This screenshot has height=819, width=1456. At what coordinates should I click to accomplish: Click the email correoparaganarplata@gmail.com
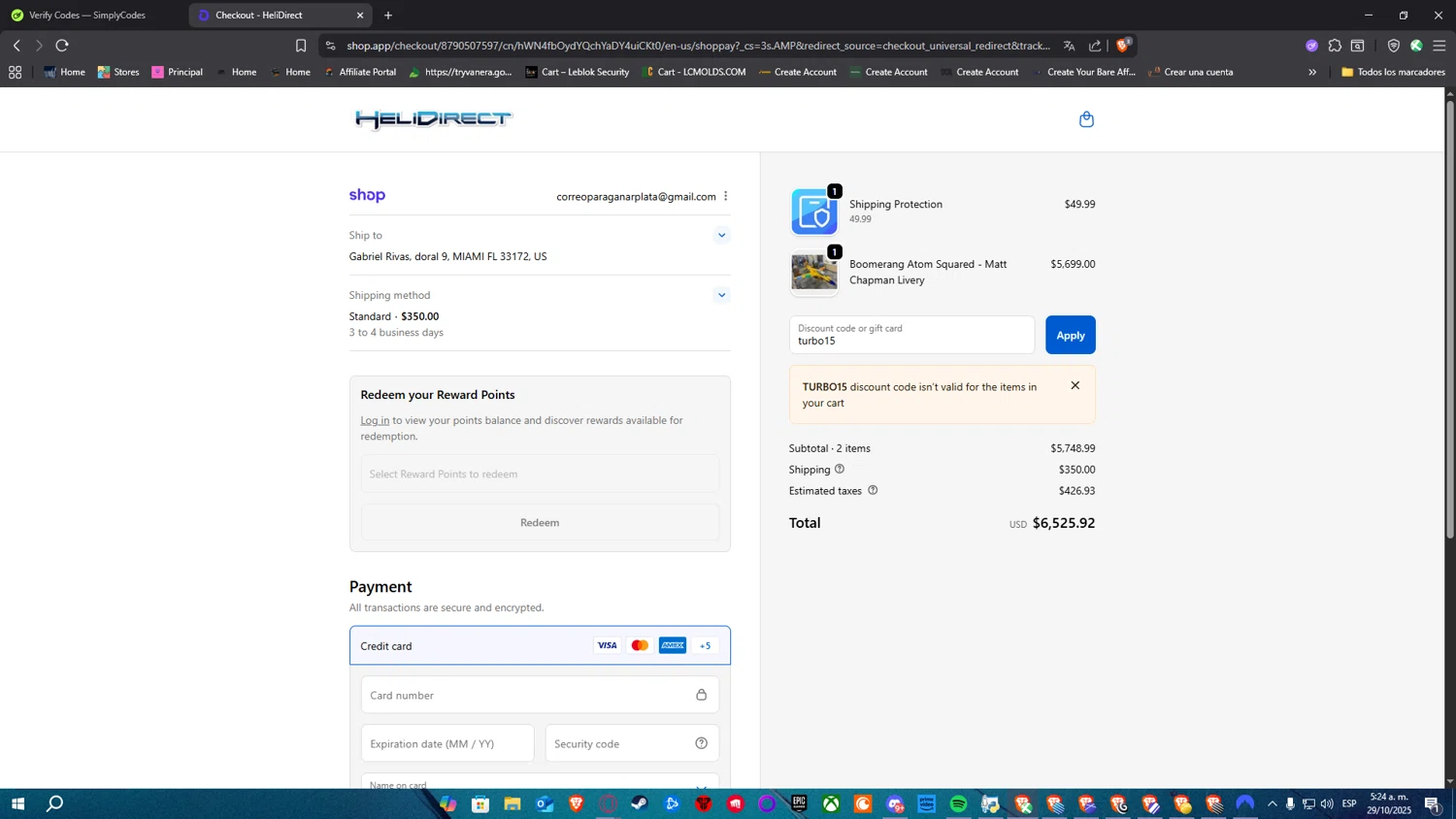(x=636, y=196)
